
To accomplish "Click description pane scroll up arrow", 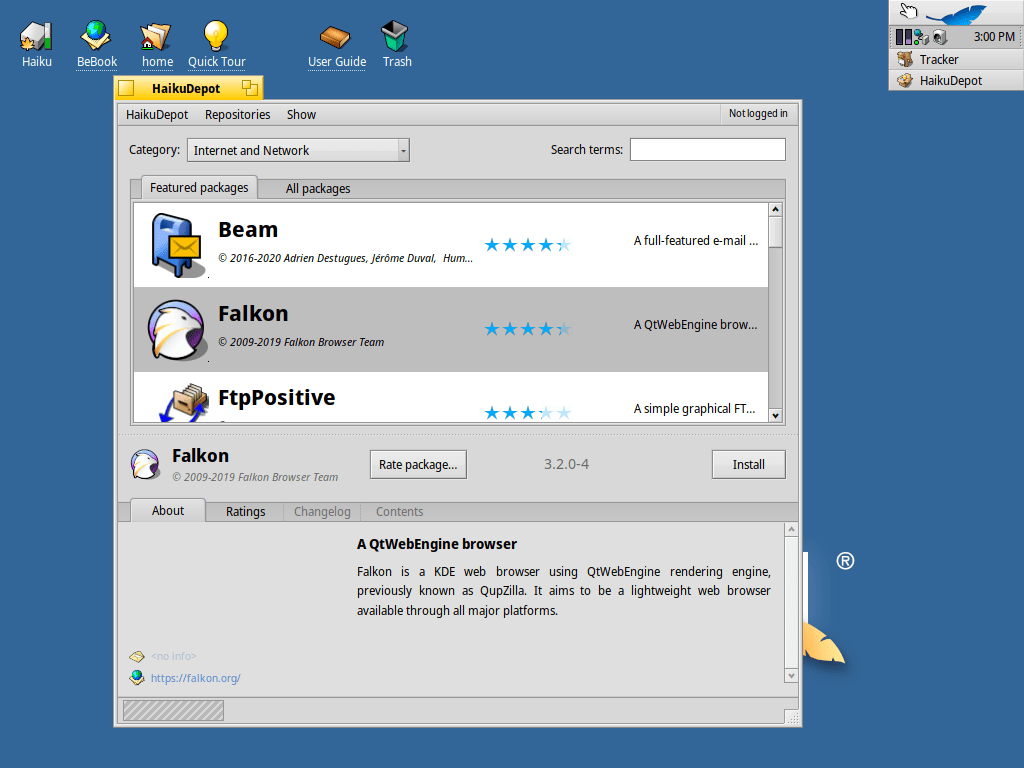I will point(791,530).
